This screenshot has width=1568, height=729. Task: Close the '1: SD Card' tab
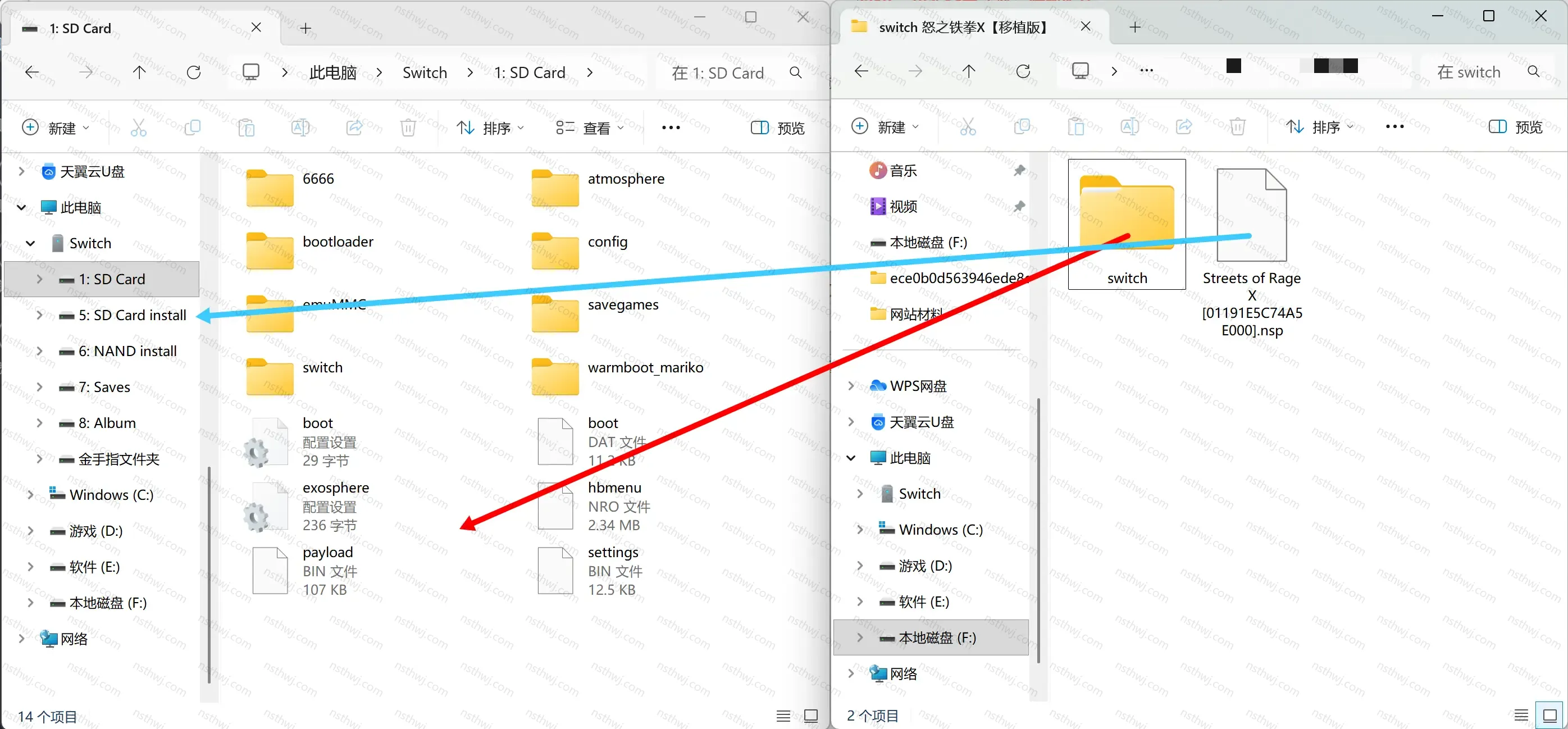(256, 28)
